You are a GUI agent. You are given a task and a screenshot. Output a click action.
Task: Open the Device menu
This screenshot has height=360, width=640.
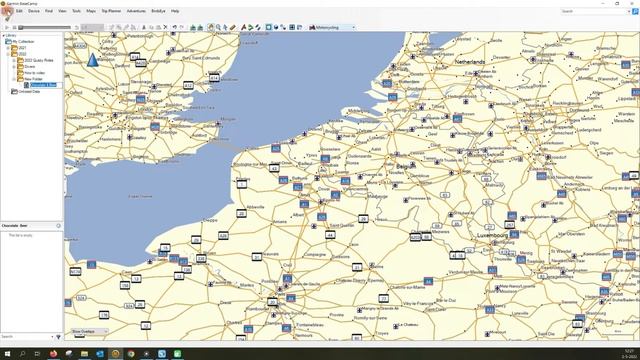point(34,11)
